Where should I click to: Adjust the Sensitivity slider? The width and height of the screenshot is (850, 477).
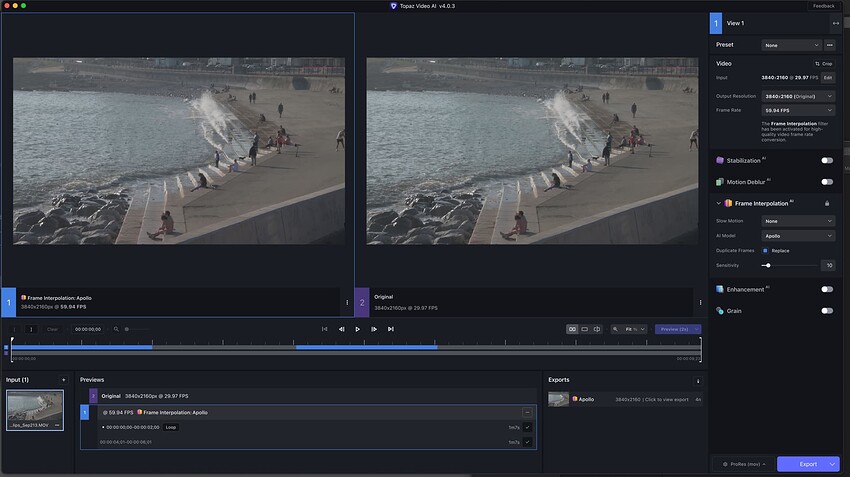(767, 265)
